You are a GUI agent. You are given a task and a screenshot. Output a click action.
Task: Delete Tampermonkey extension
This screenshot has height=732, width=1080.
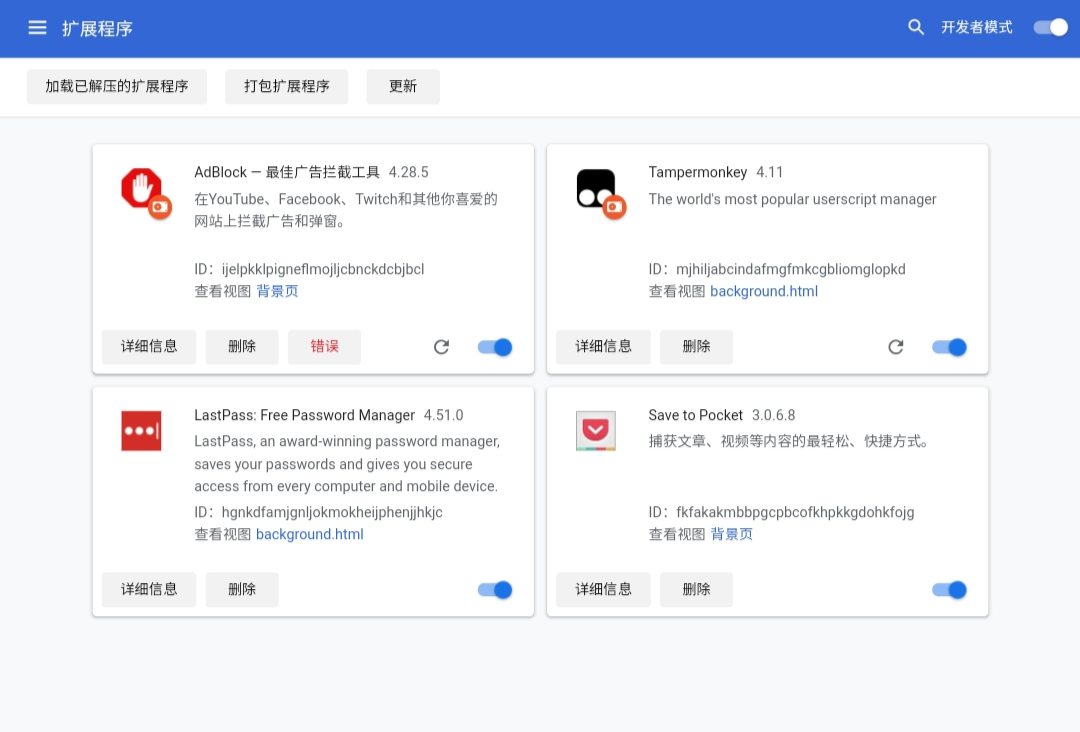click(696, 346)
